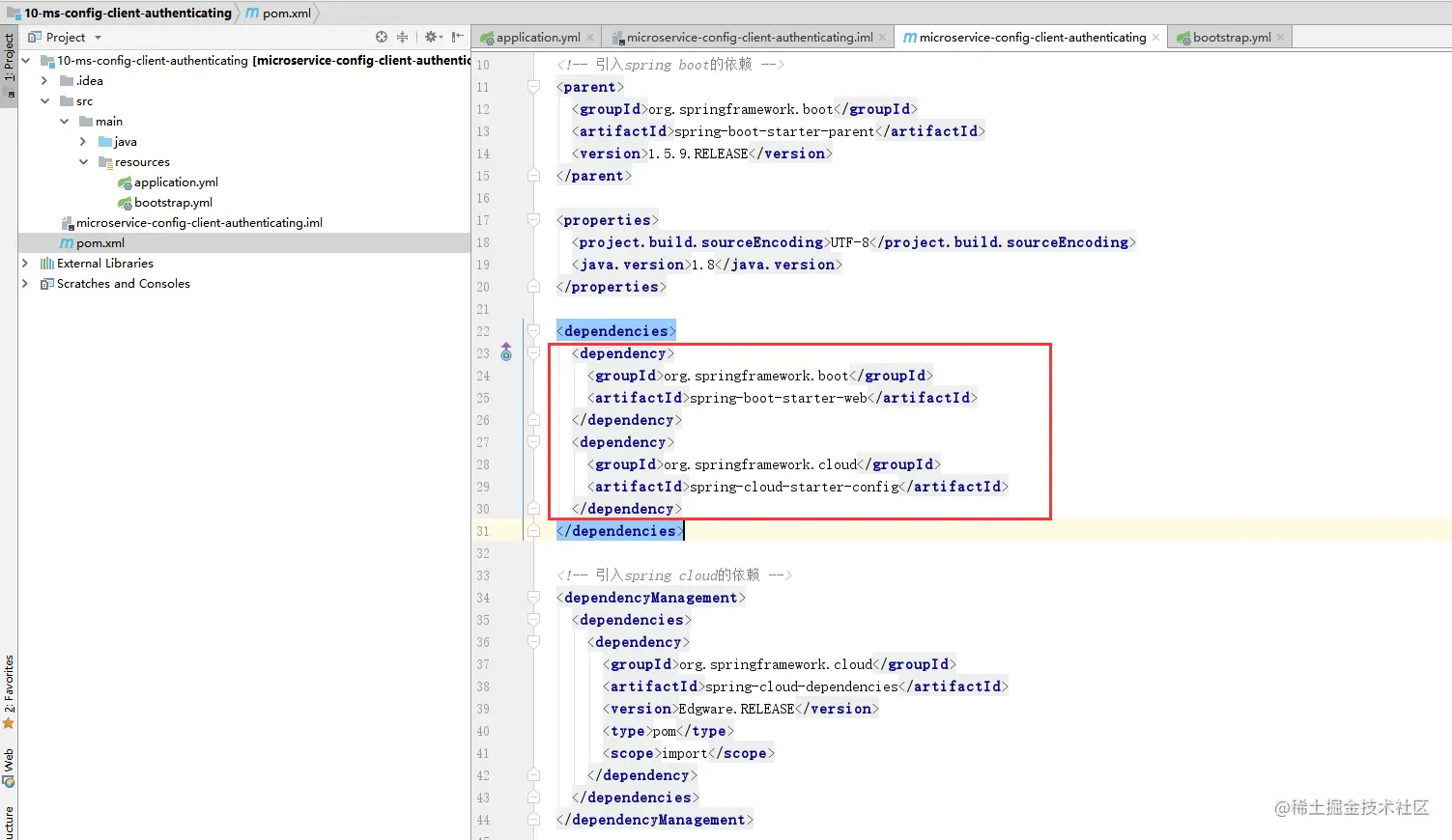Collapse the main folder
Screen dimensions: 1452x840
[x=64, y=122]
